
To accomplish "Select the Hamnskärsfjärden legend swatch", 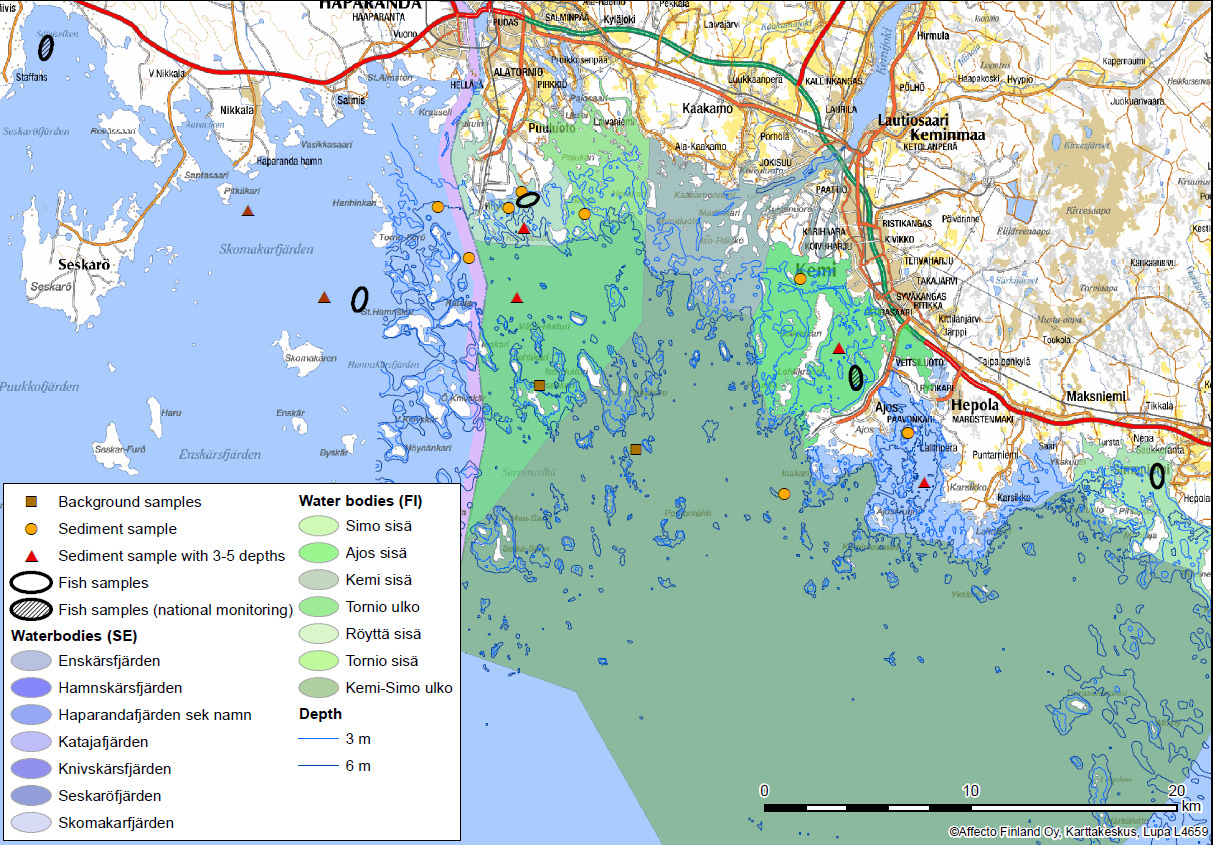I will click(30, 688).
